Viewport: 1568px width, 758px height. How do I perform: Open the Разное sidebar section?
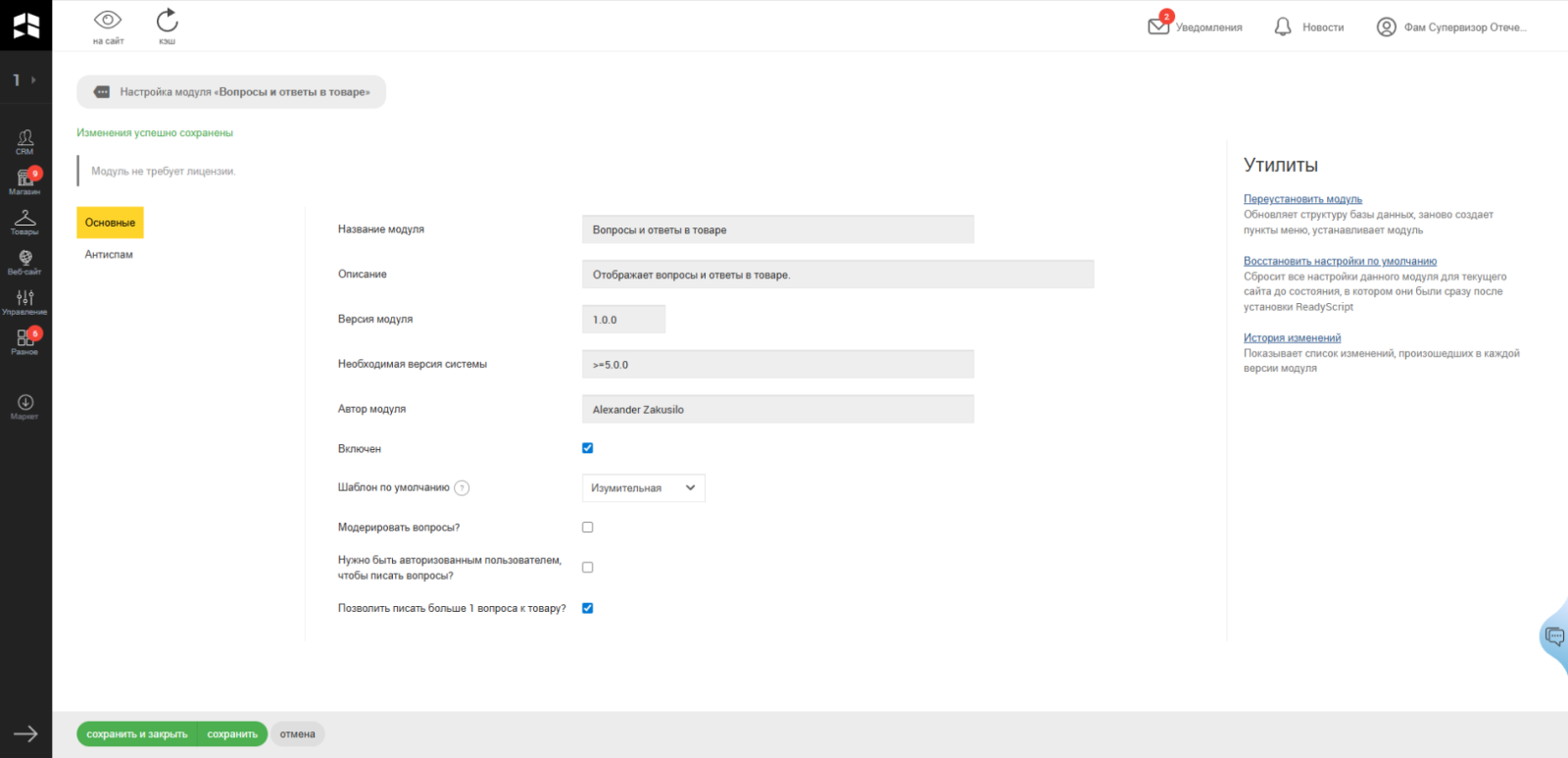(x=25, y=341)
